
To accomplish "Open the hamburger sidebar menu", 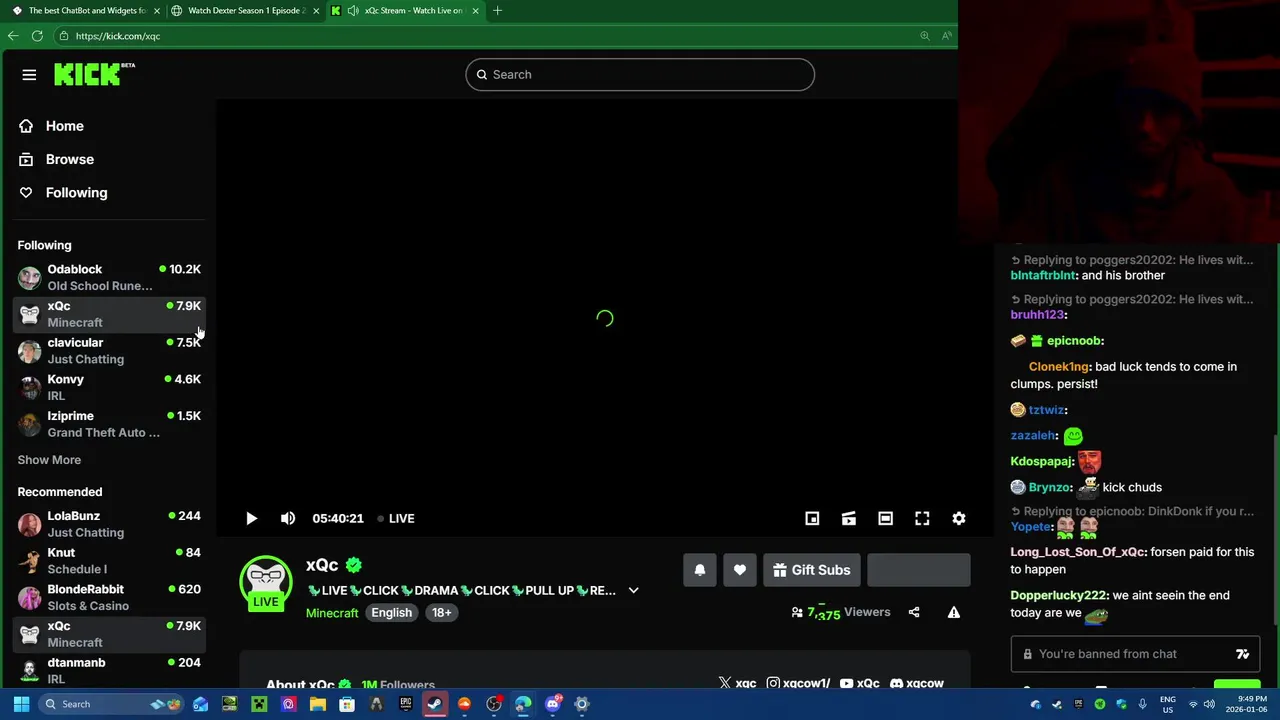I will click(x=29, y=75).
